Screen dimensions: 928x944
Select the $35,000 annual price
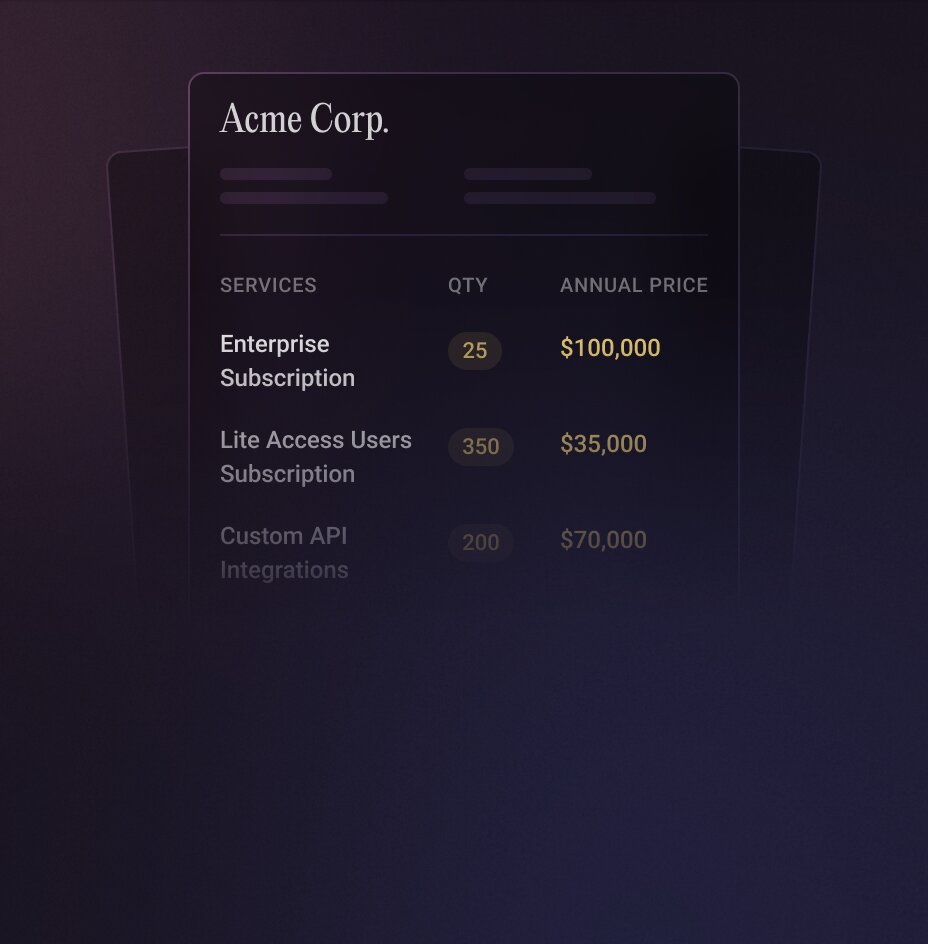click(x=603, y=444)
